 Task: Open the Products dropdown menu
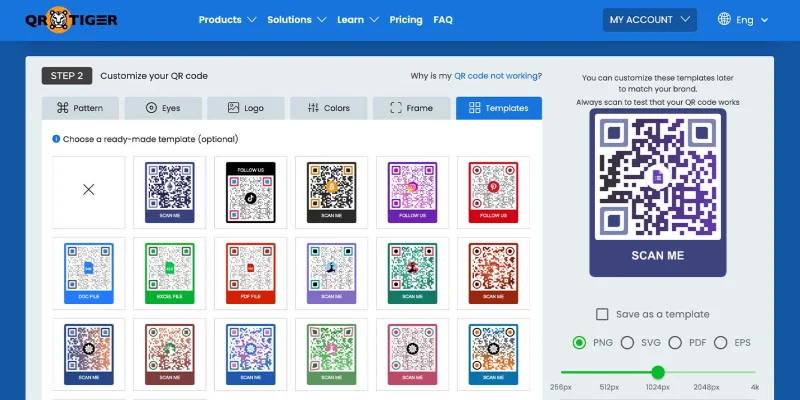228,20
